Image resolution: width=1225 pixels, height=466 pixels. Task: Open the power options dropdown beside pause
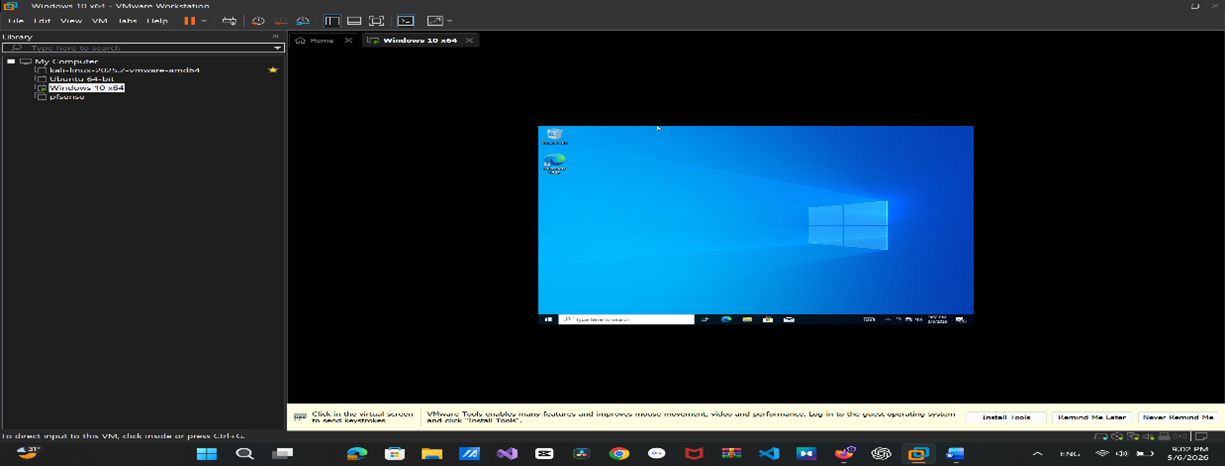[204, 20]
